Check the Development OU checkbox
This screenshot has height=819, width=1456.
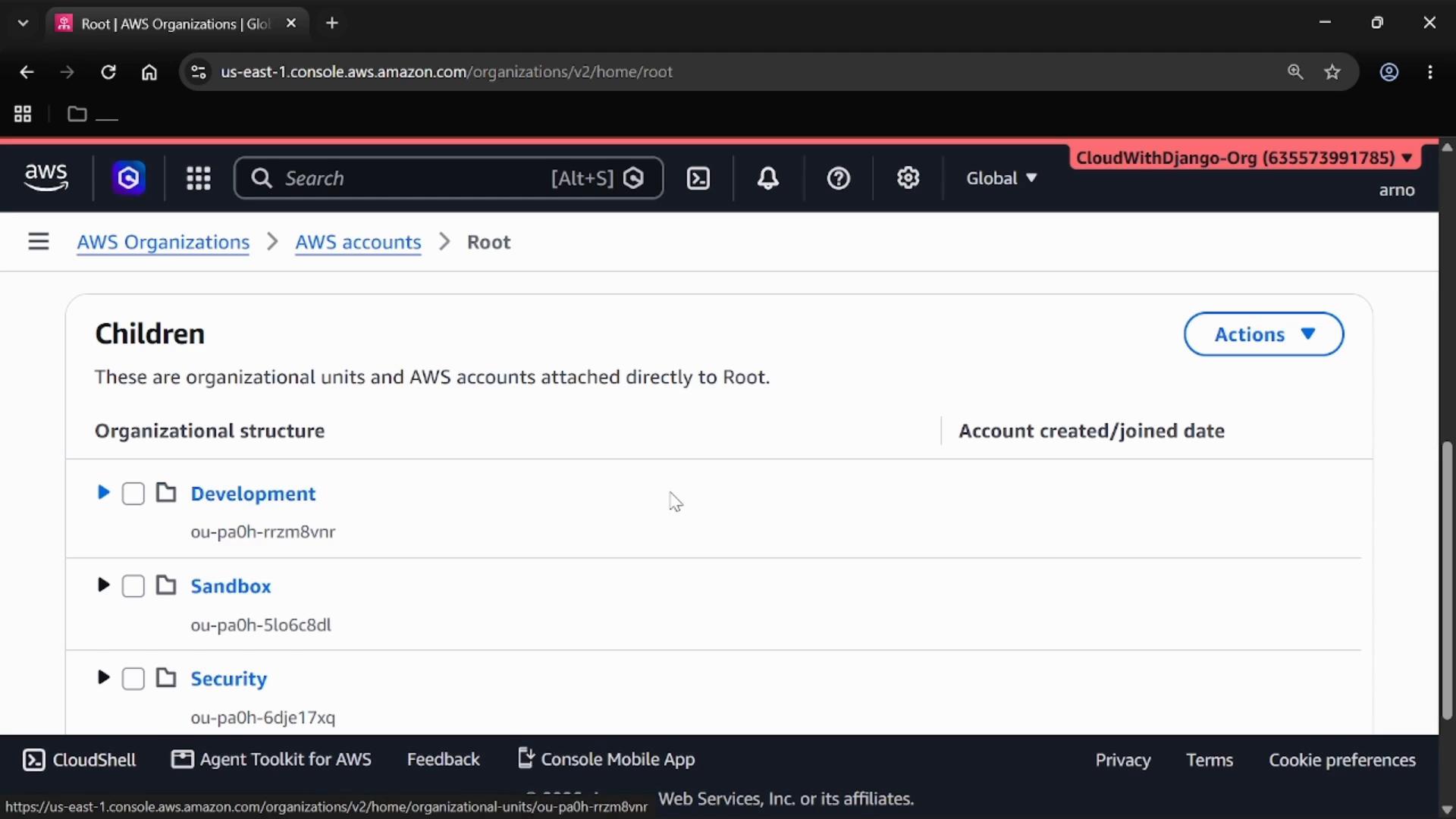click(x=133, y=494)
